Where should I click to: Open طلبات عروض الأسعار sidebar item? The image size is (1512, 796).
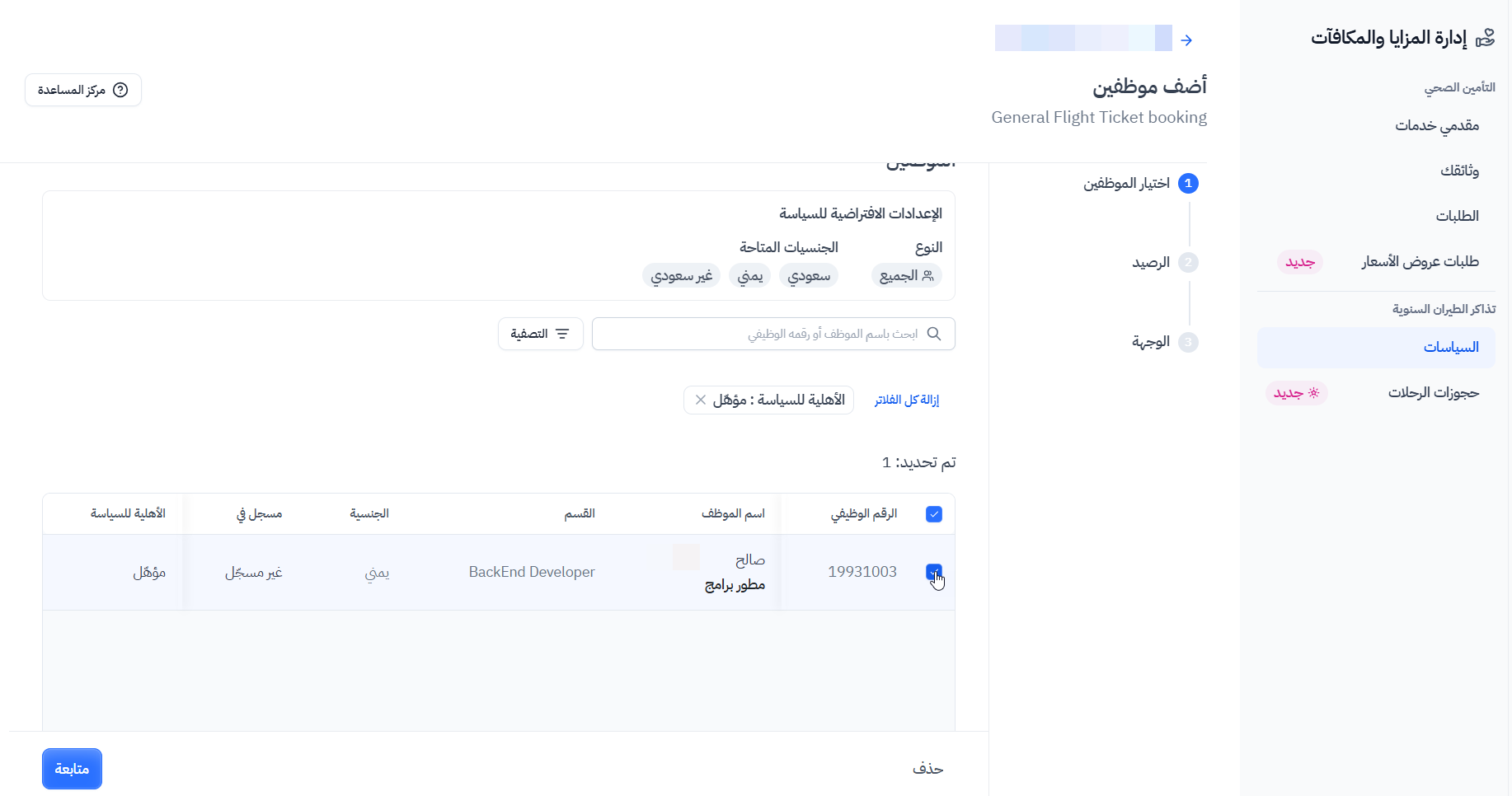point(1420,261)
